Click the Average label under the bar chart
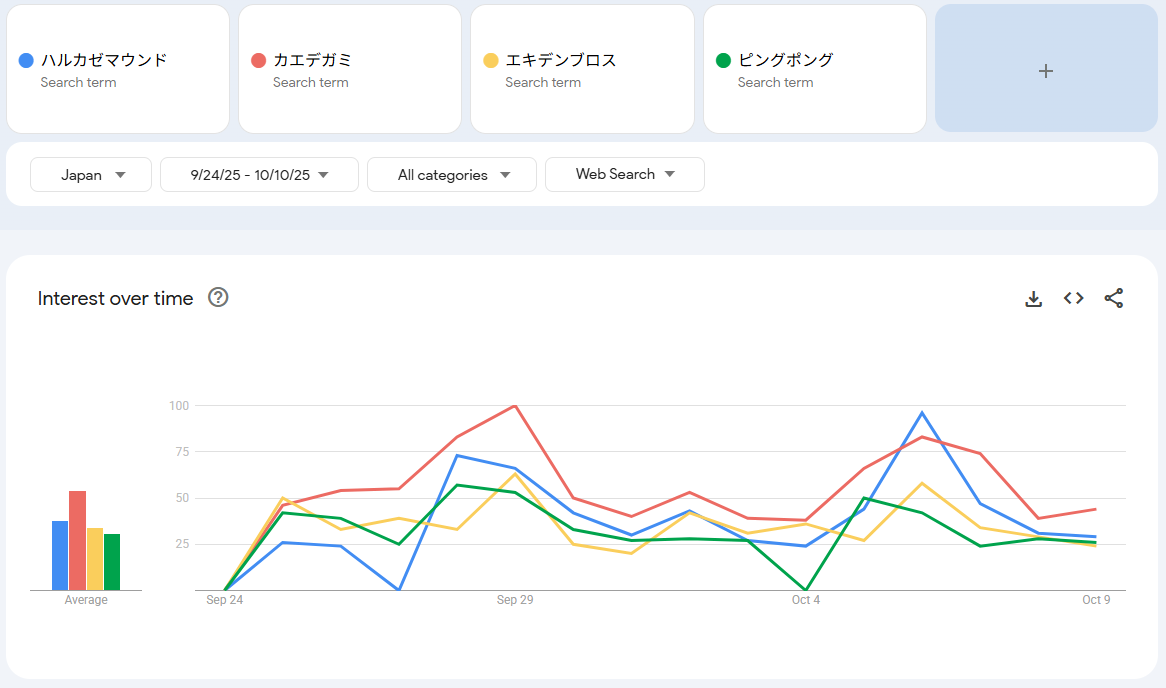Viewport: 1166px width, 688px height. (86, 599)
